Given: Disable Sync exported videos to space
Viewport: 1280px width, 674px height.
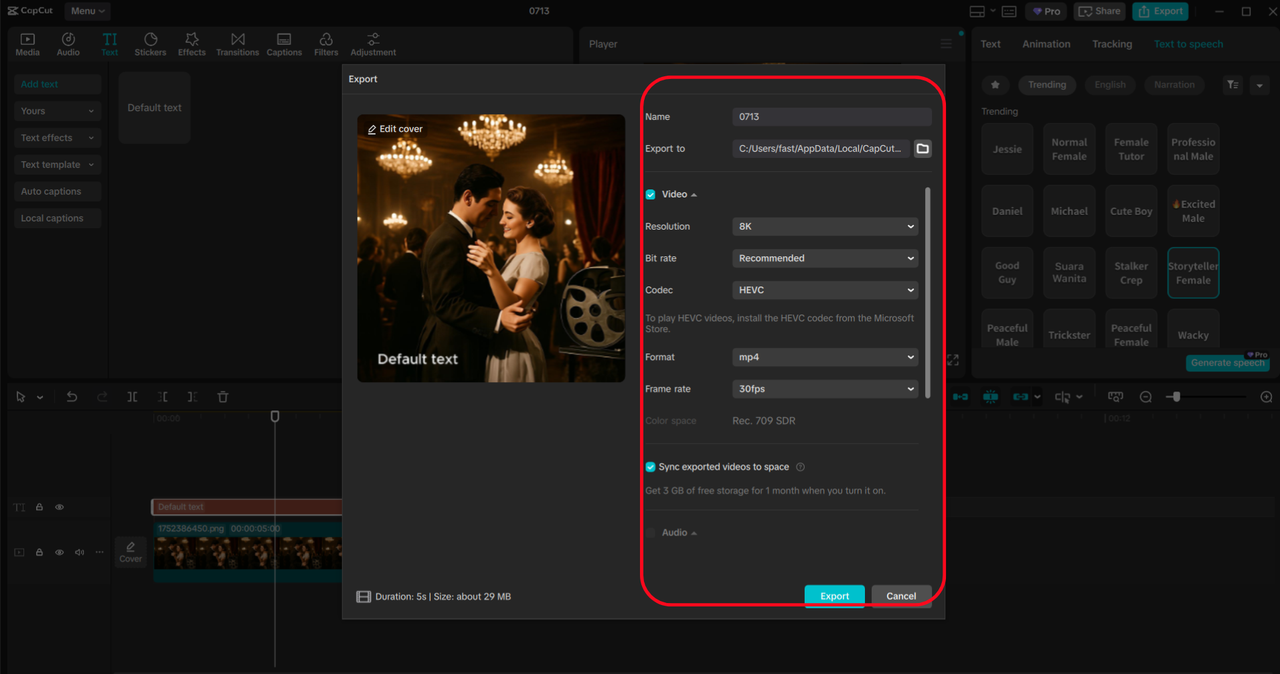Looking at the screenshot, I should (x=651, y=467).
